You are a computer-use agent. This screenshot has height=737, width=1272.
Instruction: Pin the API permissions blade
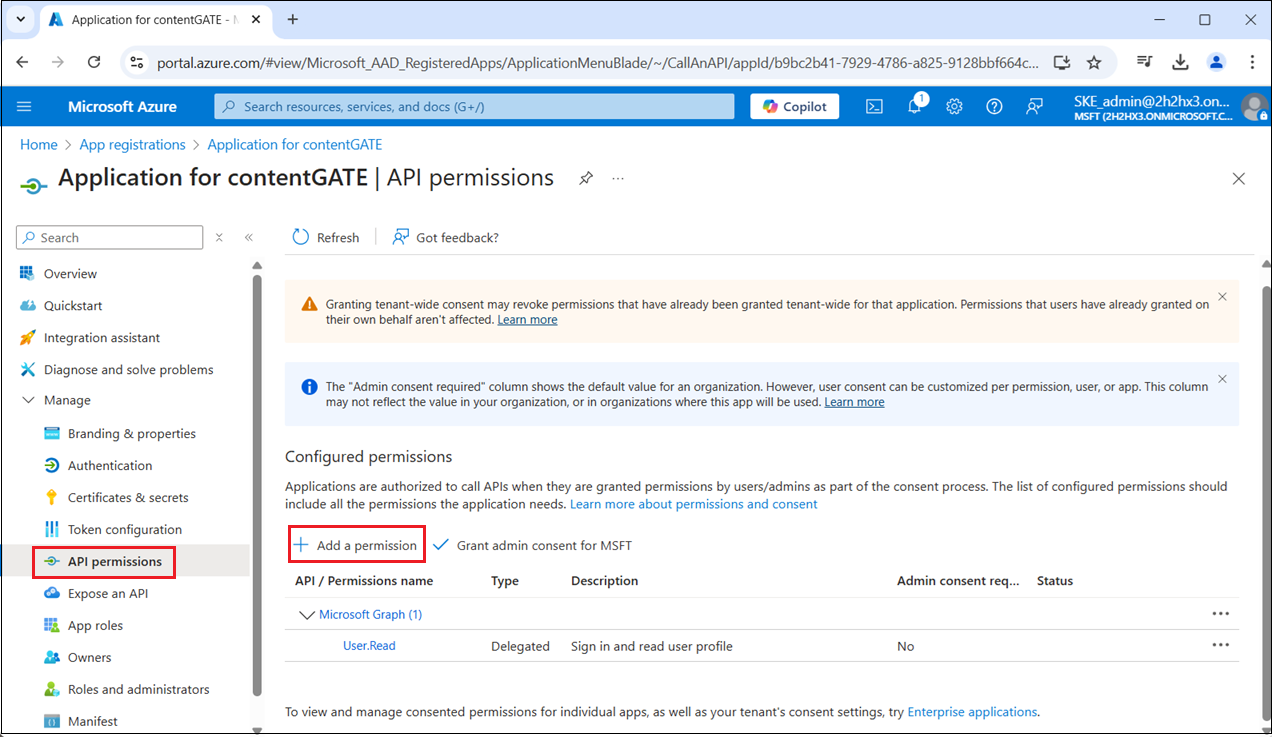coord(586,178)
